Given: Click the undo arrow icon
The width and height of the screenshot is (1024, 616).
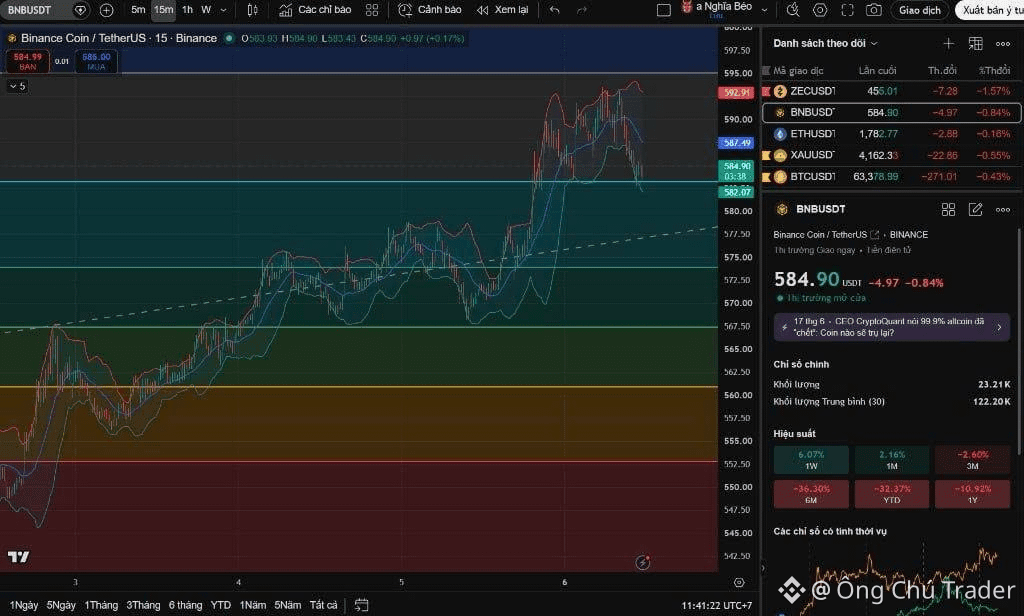Looking at the screenshot, I should pyautogui.click(x=554, y=10).
